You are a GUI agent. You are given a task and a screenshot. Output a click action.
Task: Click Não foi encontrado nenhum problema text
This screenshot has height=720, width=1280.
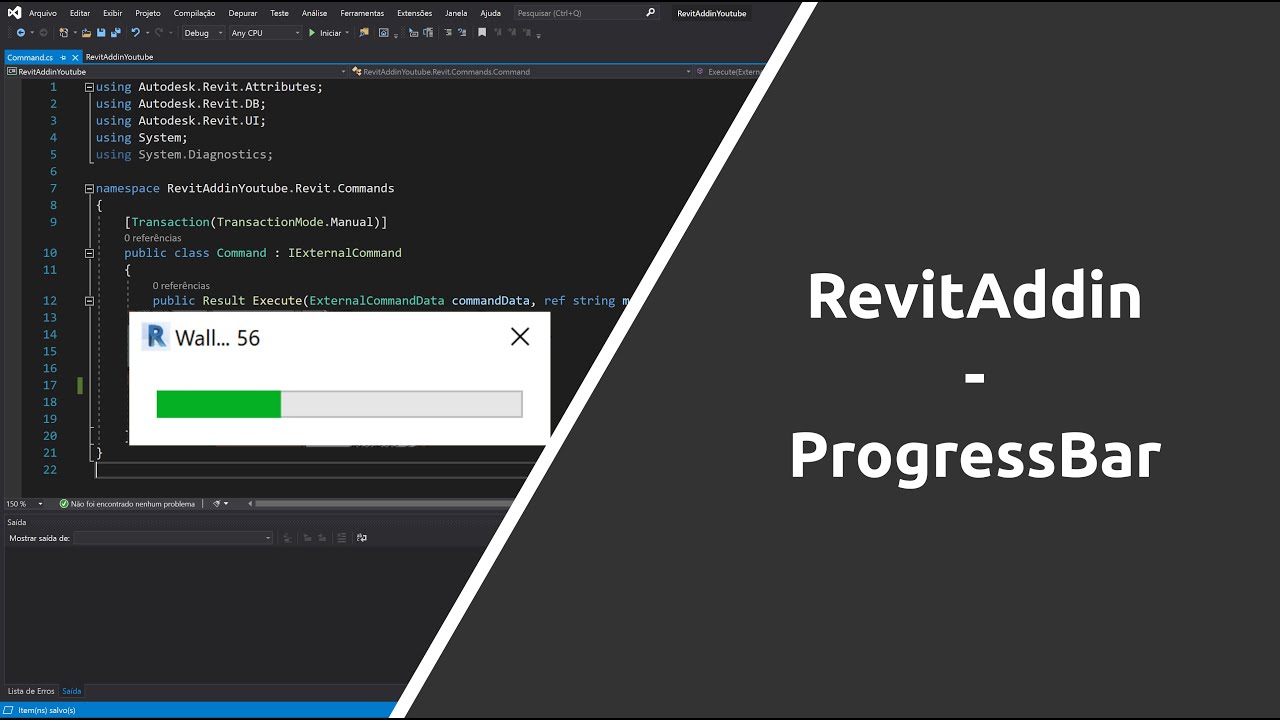tap(133, 504)
